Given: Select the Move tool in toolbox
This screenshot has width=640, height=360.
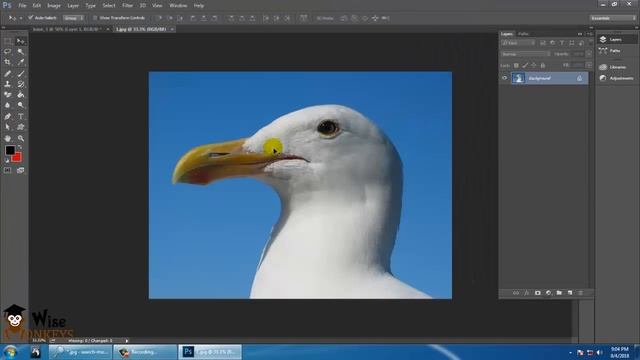Looking at the screenshot, I should click(x=20, y=41).
